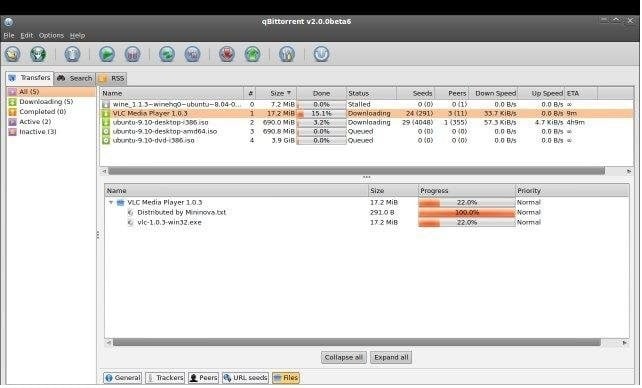Open the Help menu
The image size is (642, 388).
pyautogui.click(x=77, y=36)
